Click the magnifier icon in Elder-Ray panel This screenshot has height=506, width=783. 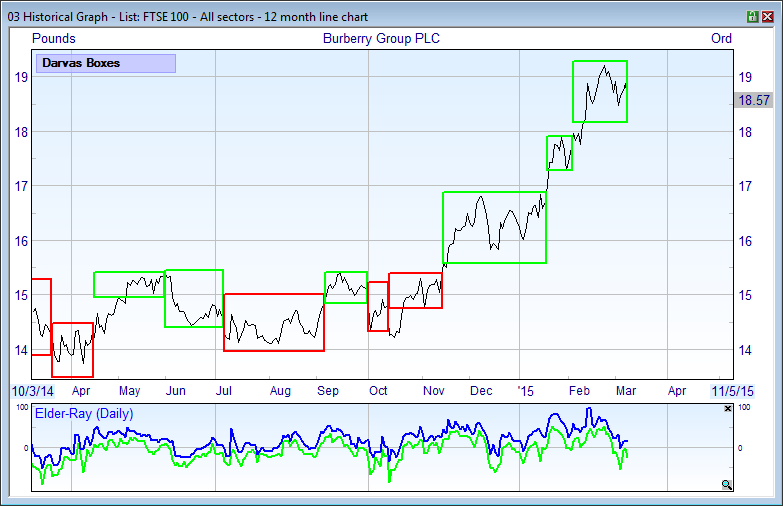[x=727, y=485]
